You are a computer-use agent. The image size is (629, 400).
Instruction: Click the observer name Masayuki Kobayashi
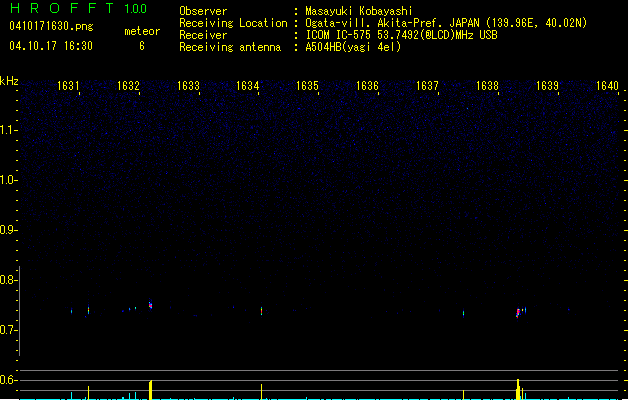(x=359, y=11)
